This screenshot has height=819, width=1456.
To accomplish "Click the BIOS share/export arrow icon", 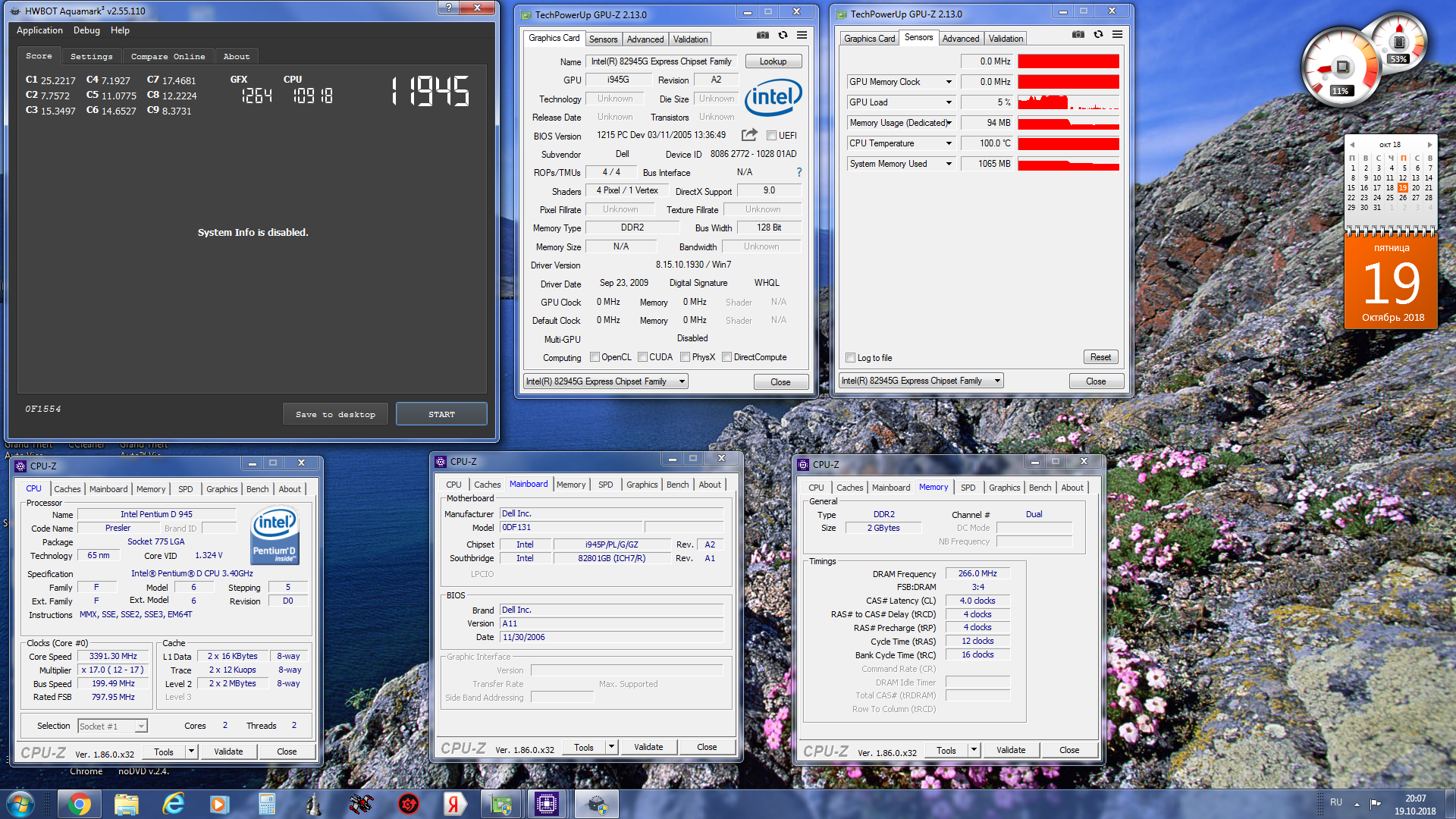I will [x=749, y=135].
